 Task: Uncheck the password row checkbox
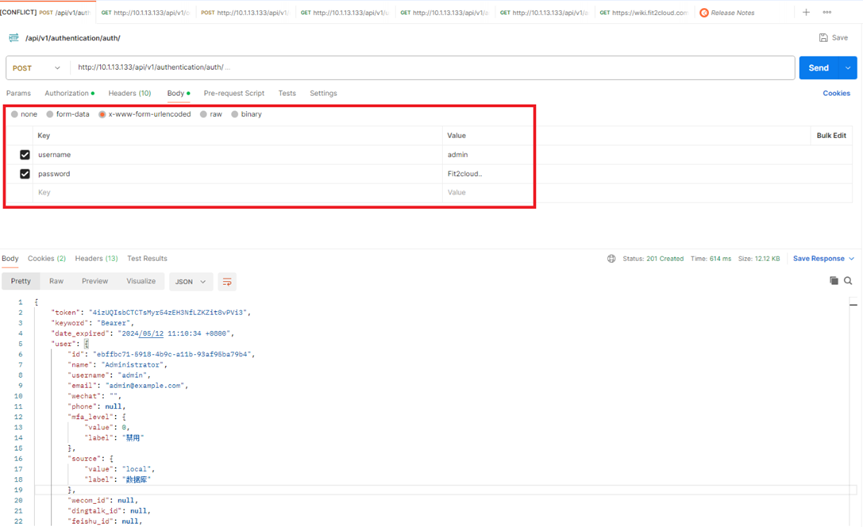(x=25, y=174)
